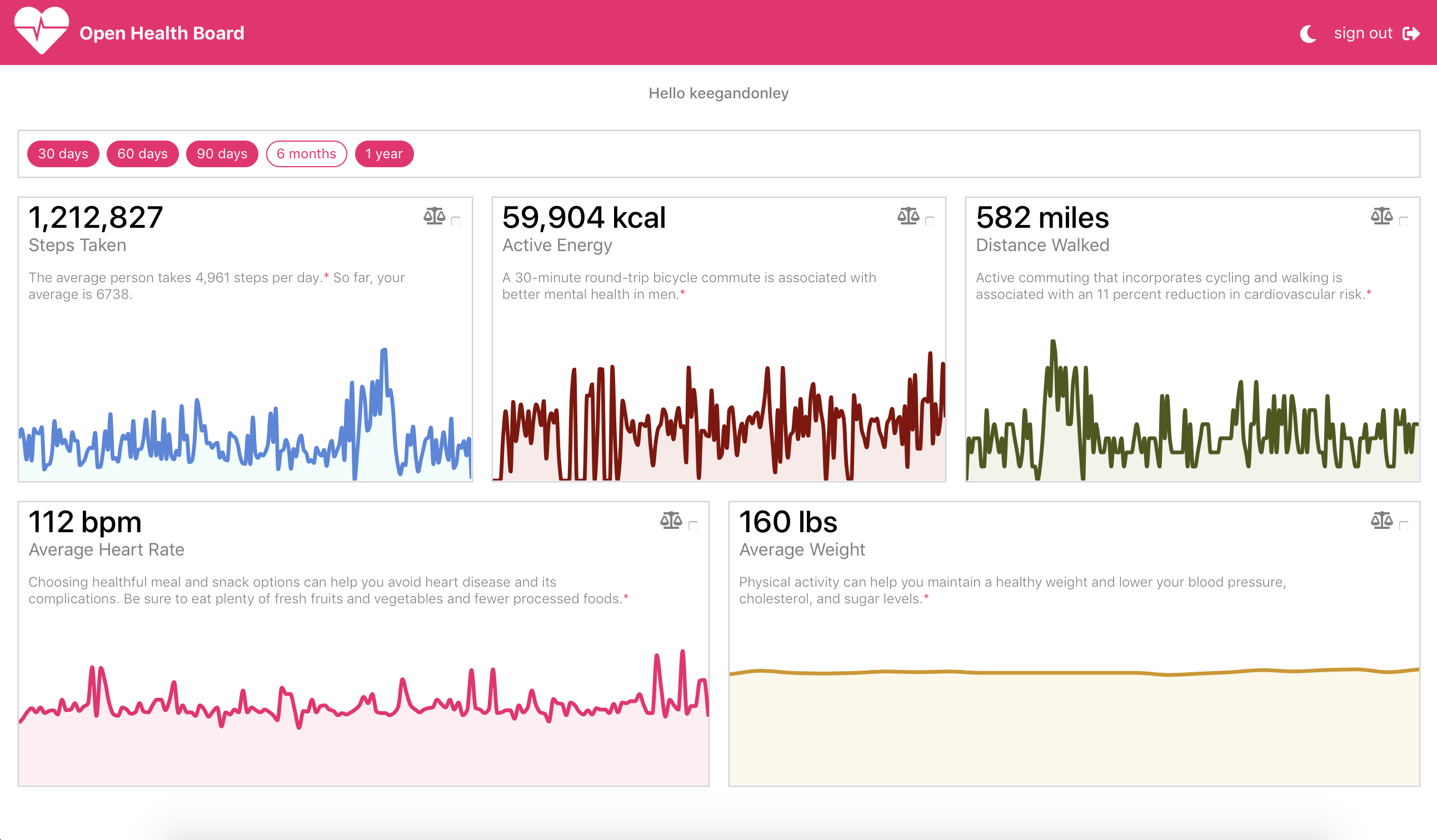This screenshot has width=1437, height=840.
Task: Check the Steps Taken compare checkbox
Action: [456, 221]
